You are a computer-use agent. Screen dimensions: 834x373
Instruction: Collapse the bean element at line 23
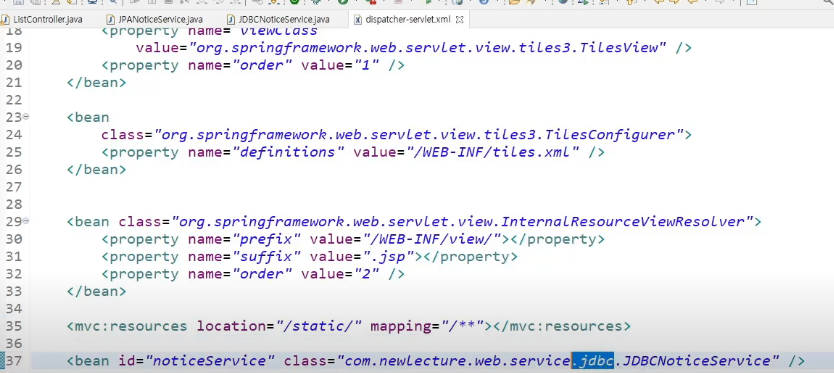click(x=26, y=117)
